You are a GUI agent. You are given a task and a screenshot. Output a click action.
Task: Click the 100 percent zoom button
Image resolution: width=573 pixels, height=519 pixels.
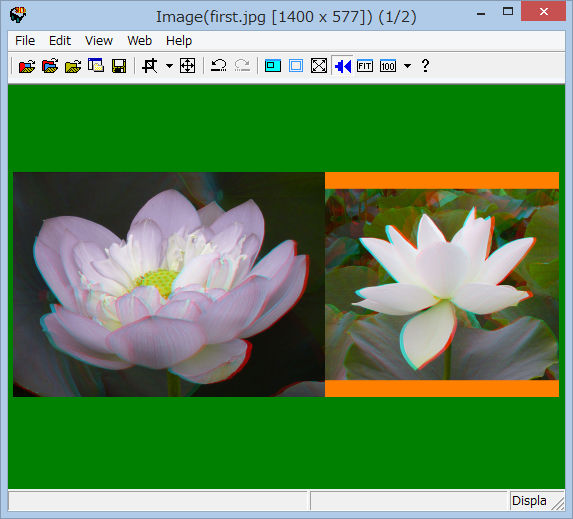(x=388, y=66)
